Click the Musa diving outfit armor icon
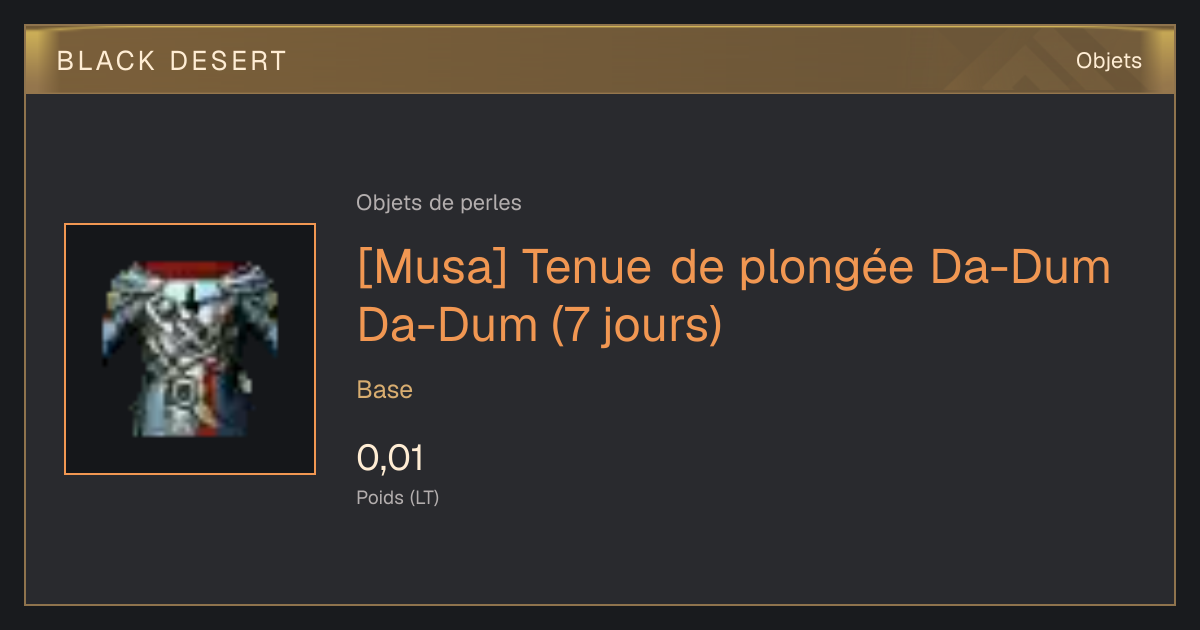1200x630 pixels. tap(190, 348)
